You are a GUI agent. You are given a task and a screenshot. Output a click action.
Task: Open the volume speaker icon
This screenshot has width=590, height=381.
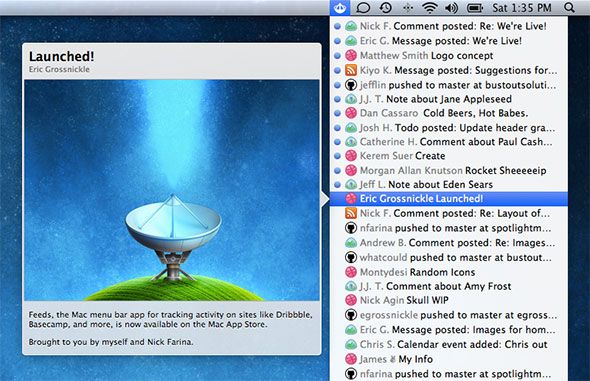coord(452,8)
